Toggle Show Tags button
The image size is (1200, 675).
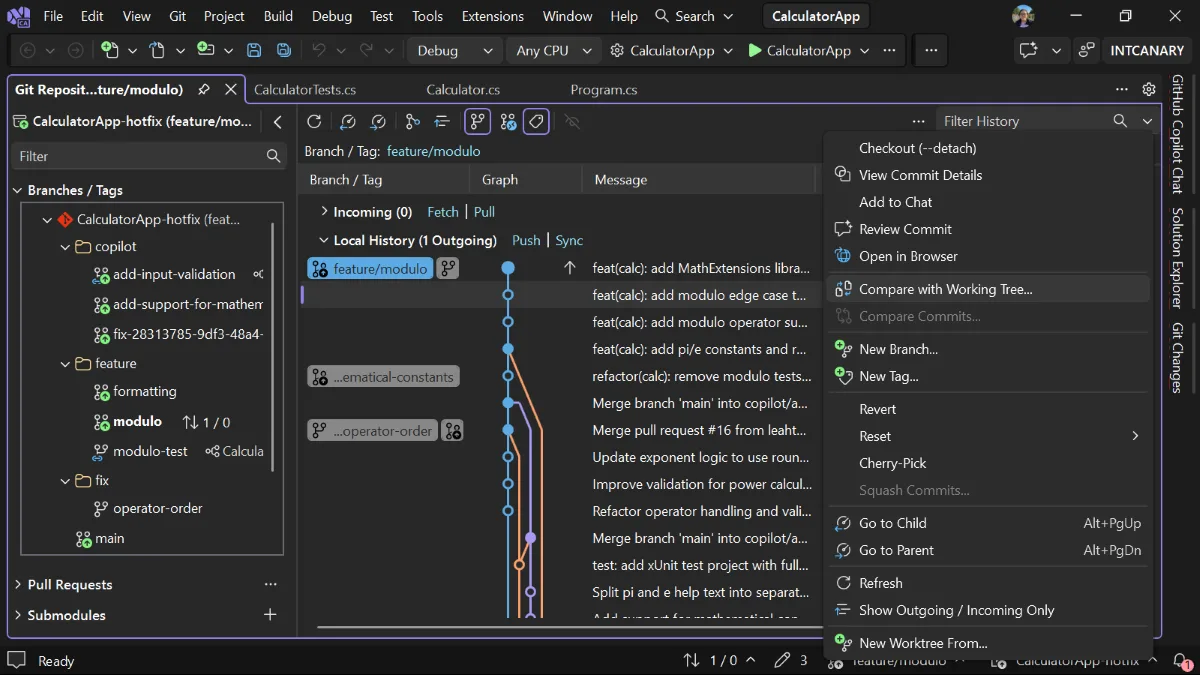(537, 121)
